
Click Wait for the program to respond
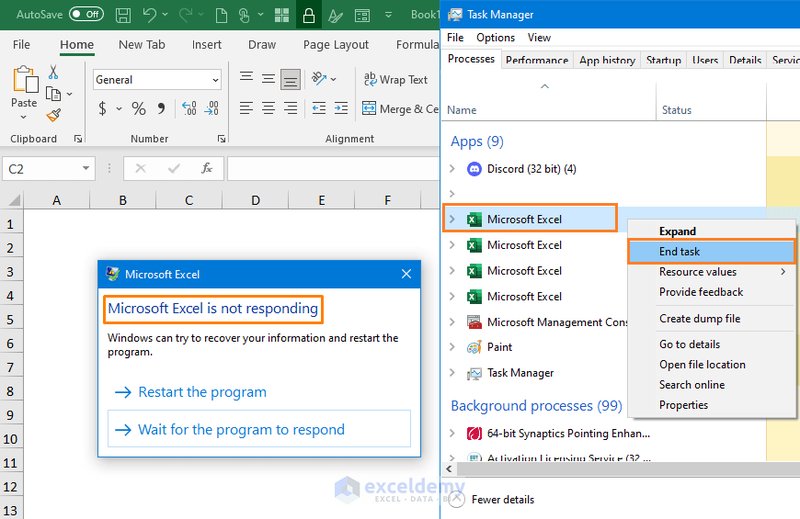pos(259,429)
